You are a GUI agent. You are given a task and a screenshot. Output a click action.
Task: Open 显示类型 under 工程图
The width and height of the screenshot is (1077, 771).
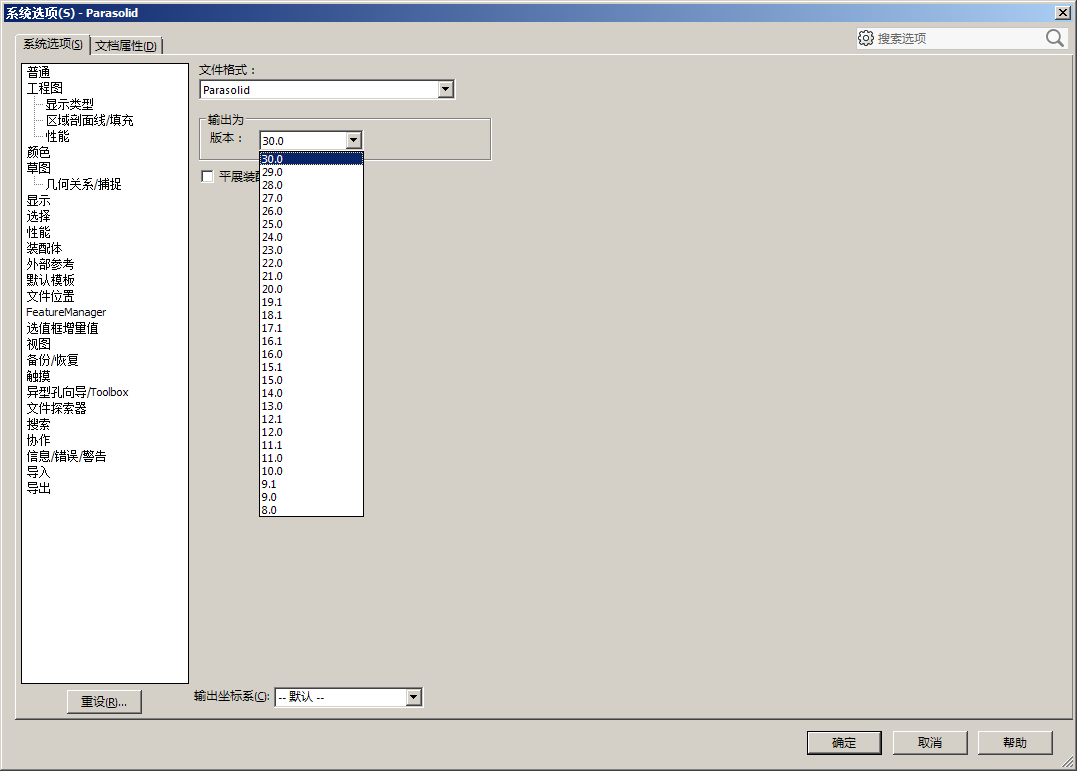pos(69,104)
